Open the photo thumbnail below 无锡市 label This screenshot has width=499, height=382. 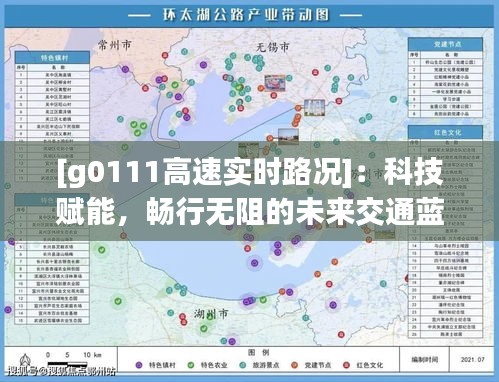[275, 83]
